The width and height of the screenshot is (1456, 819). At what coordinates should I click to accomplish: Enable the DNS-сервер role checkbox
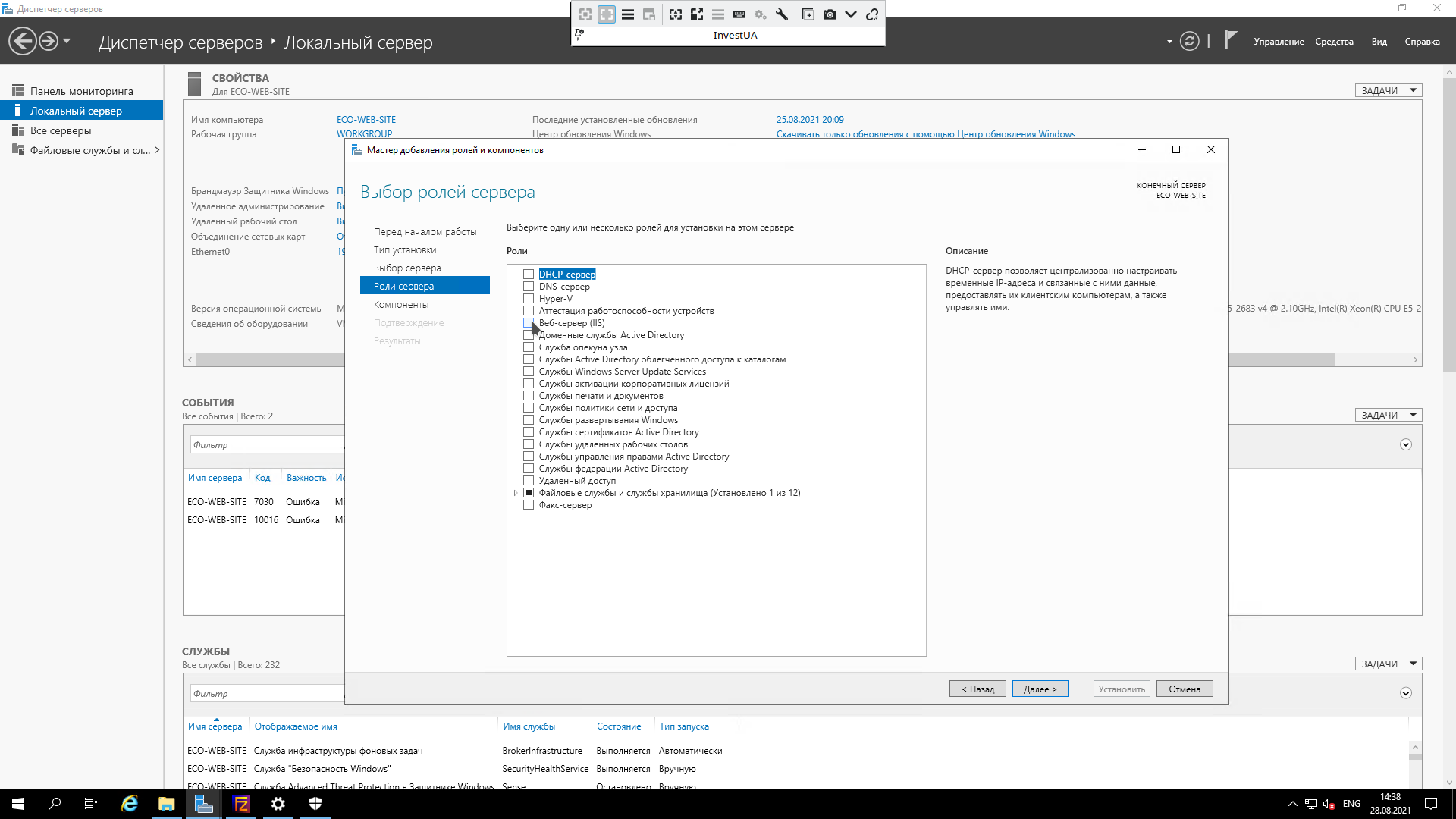tap(529, 287)
